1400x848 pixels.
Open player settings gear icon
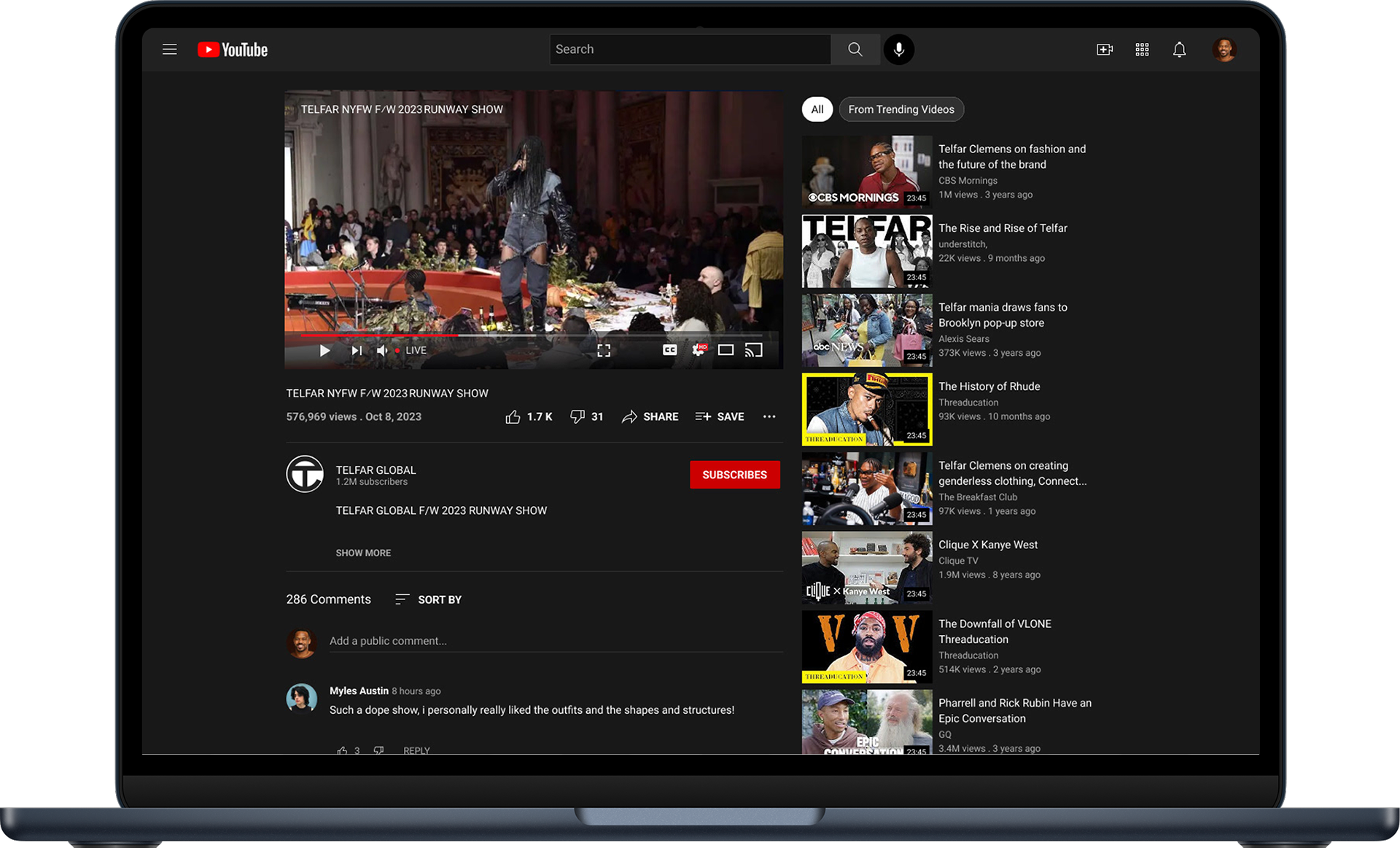[699, 350]
